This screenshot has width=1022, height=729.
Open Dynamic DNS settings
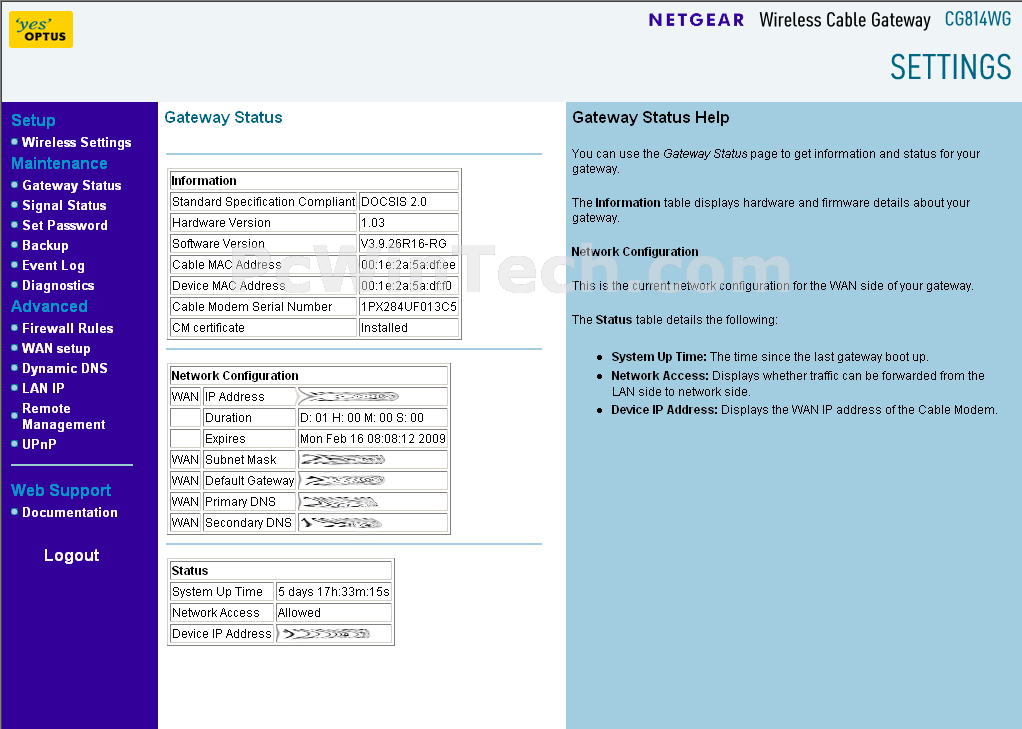tap(65, 368)
